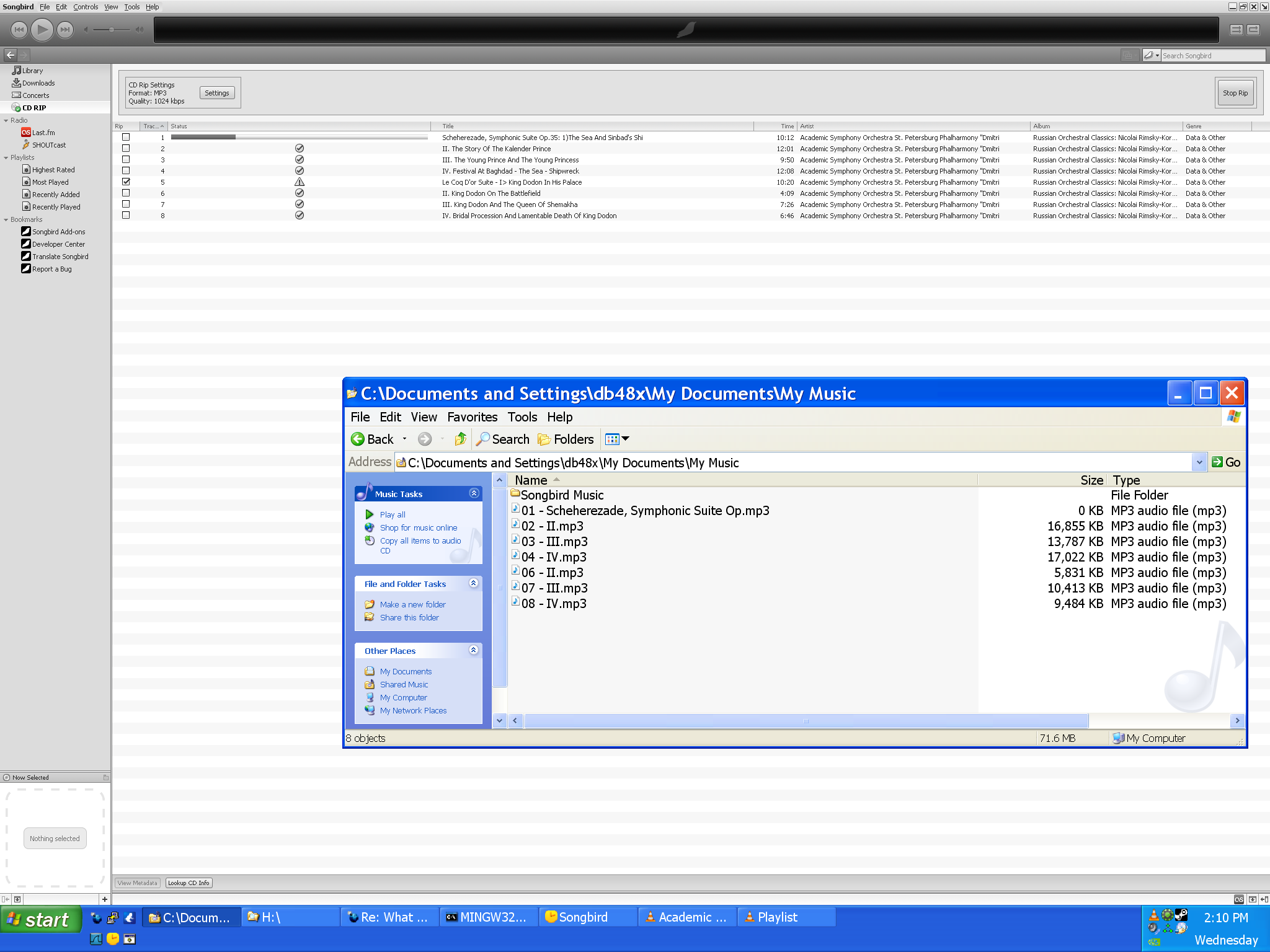The height and width of the screenshot is (952, 1270).
Task: Open Downloads in Songbird sidebar
Action: [x=38, y=83]
